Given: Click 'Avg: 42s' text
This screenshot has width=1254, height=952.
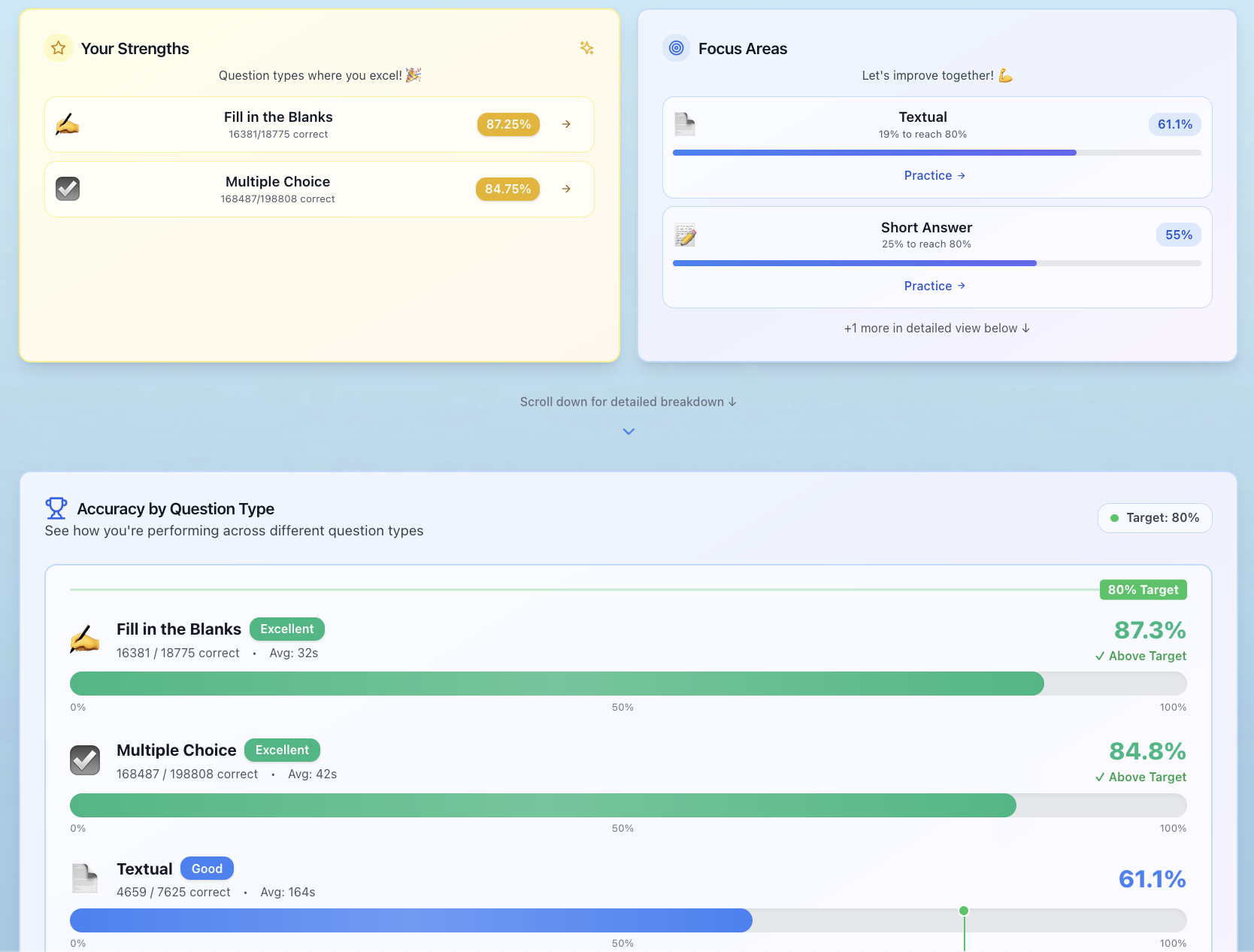Looking at the screenshot, I should tap(313, 774).
